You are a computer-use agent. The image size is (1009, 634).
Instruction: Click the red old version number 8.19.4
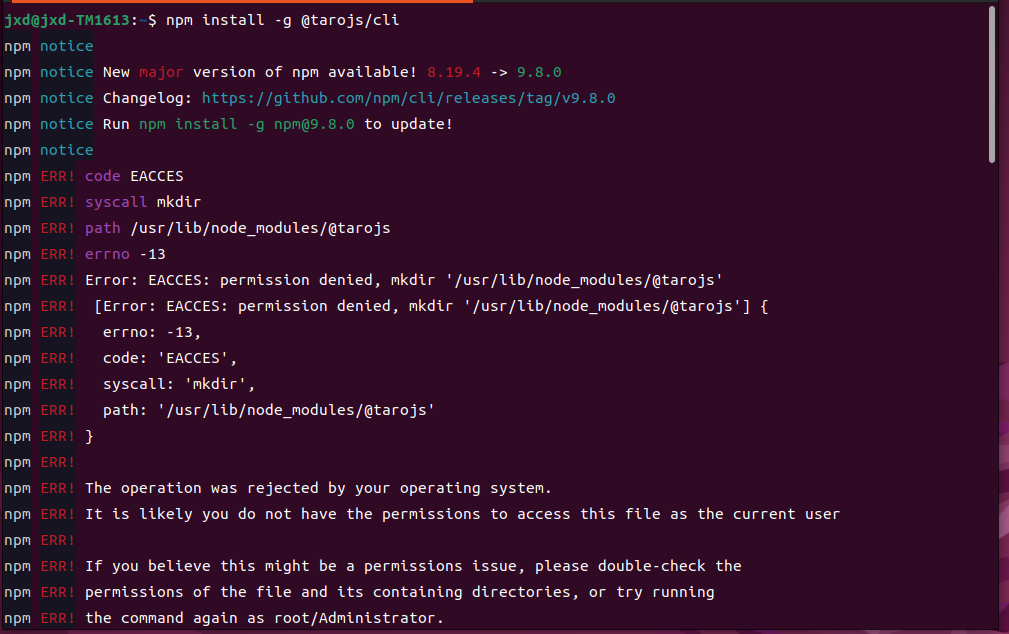[454, 72]
